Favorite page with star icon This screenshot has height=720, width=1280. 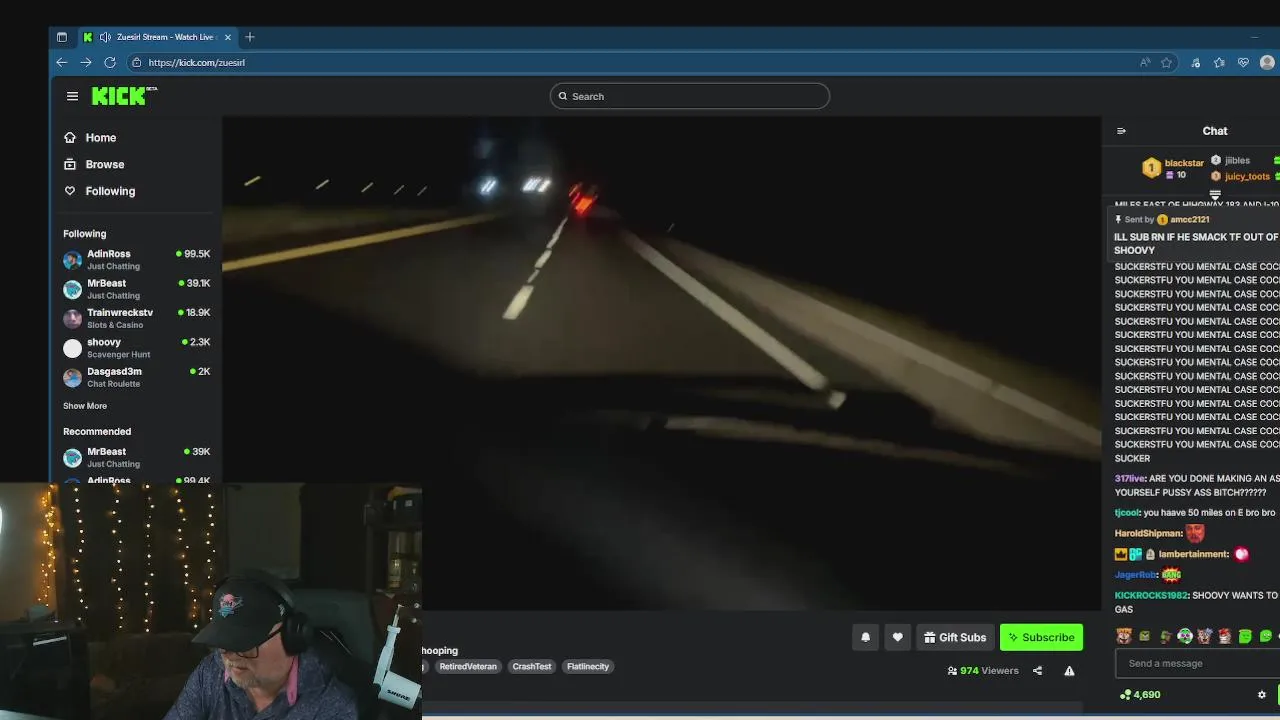pyautogui.click(x=1166, y=62)
